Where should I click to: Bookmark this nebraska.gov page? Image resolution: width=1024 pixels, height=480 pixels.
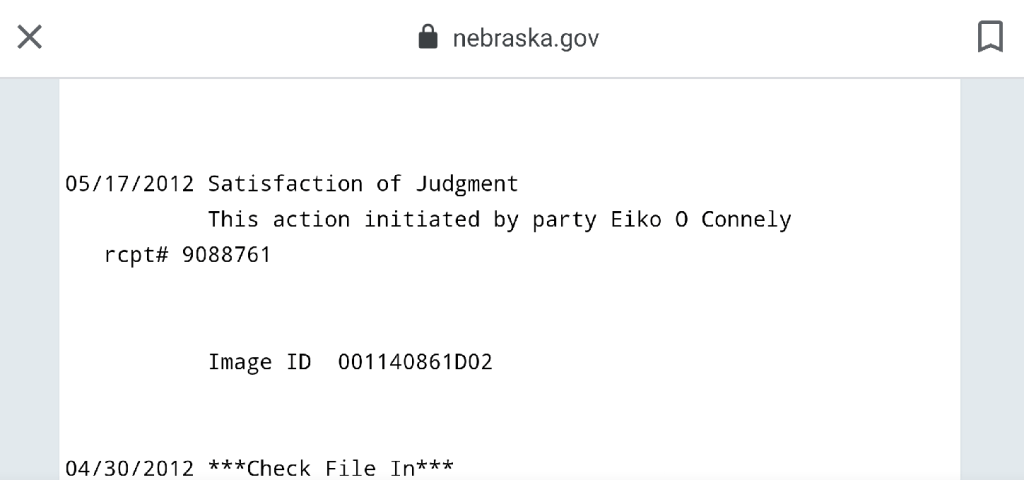[990, 38]
